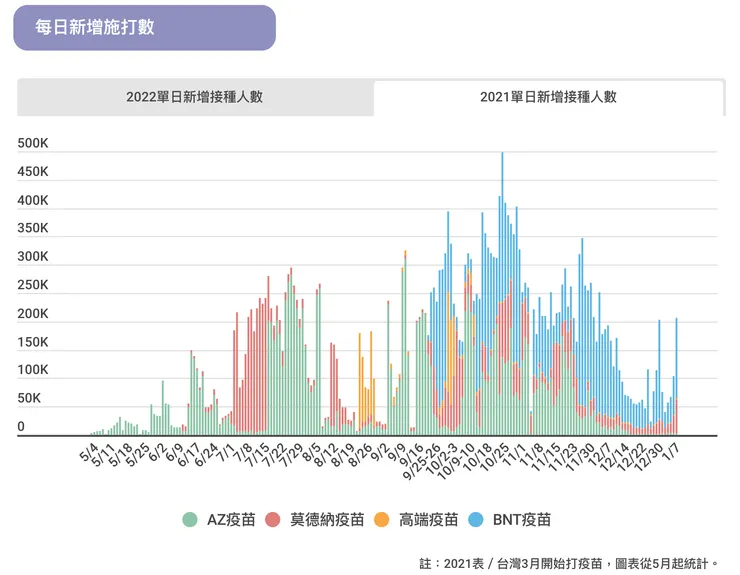Click the 200K y-axis label
This screenshot has height=575, width=740.
click(x=33, y=313)
